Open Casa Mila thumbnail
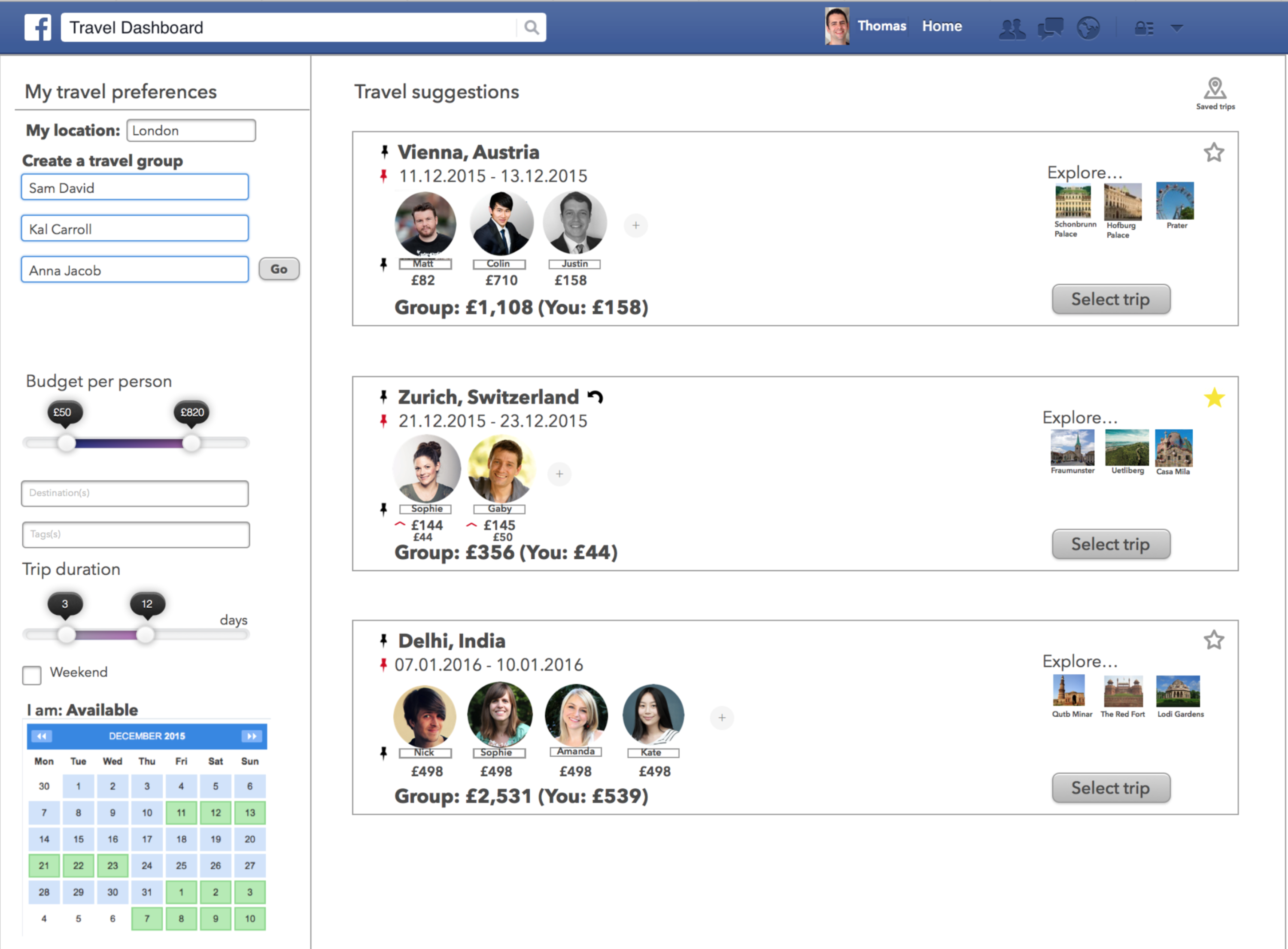This screenshot has width=1288, height=949. [x=1174, y=448]
